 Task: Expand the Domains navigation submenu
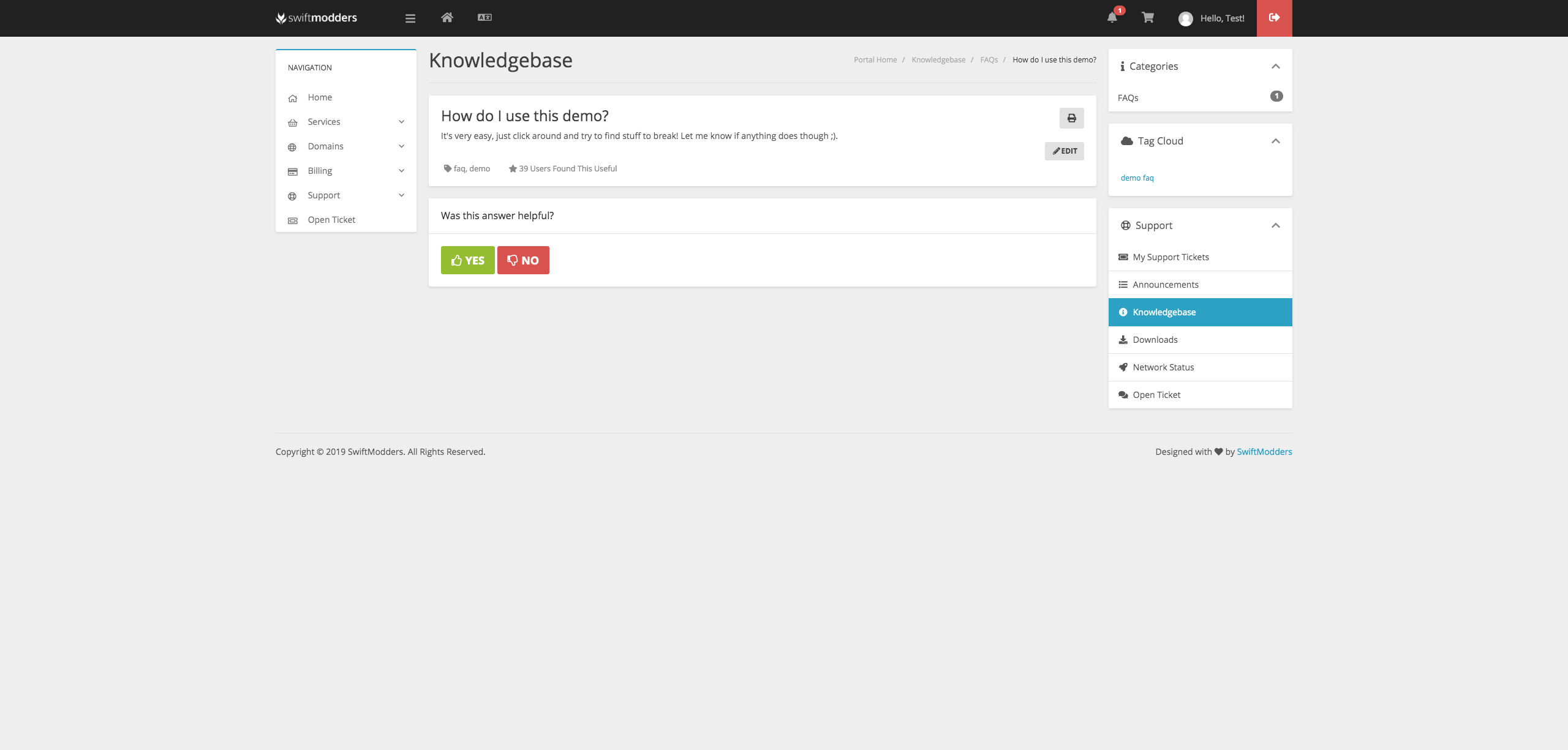pos(401,146)
